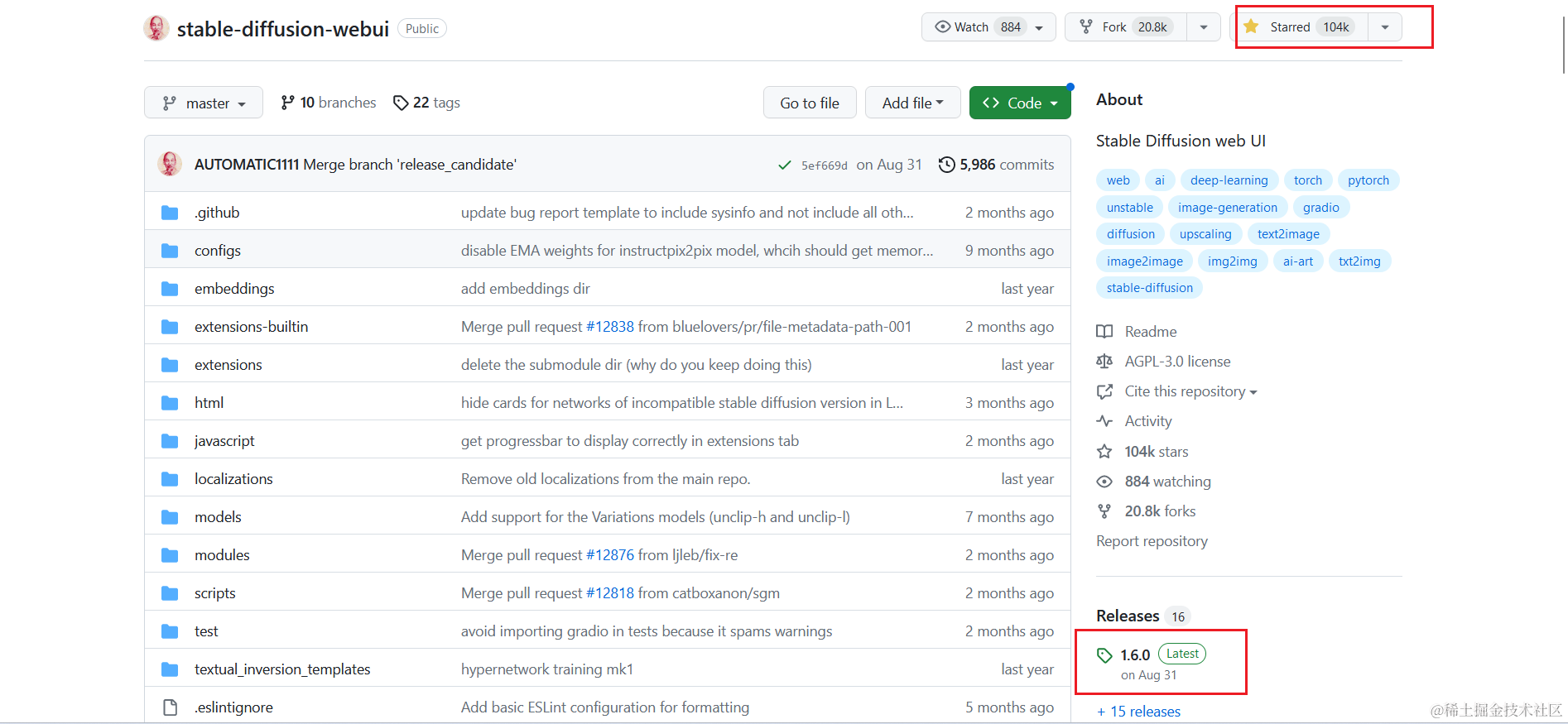Viewport: 1568px width, 724px height.
Task: Click Report repository link
Action: click(1152, 541)
